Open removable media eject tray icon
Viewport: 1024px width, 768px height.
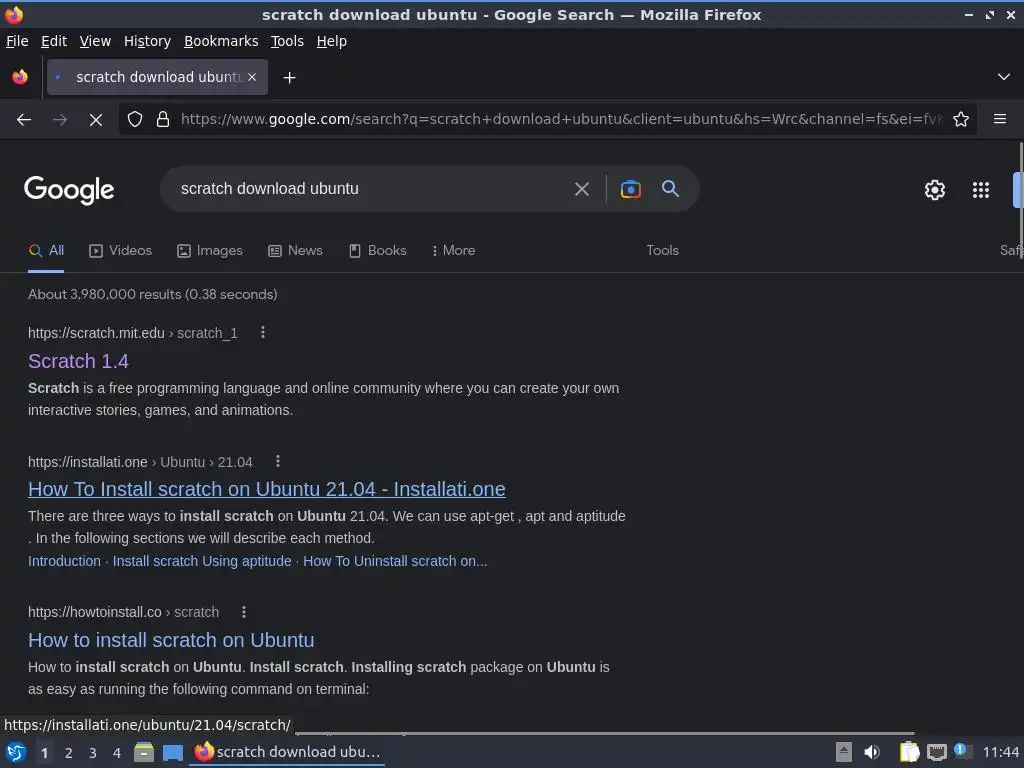pyautogui.click(x=844, y=752)
